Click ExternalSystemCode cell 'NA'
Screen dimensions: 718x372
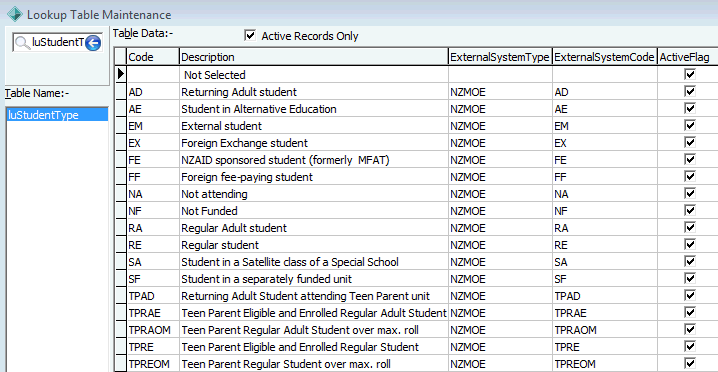[604, 194]
